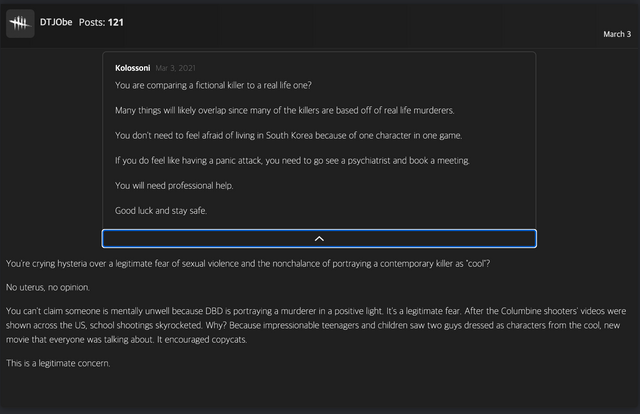
Task: Click the "Posts: 121" count
Action: coord(102,22)
